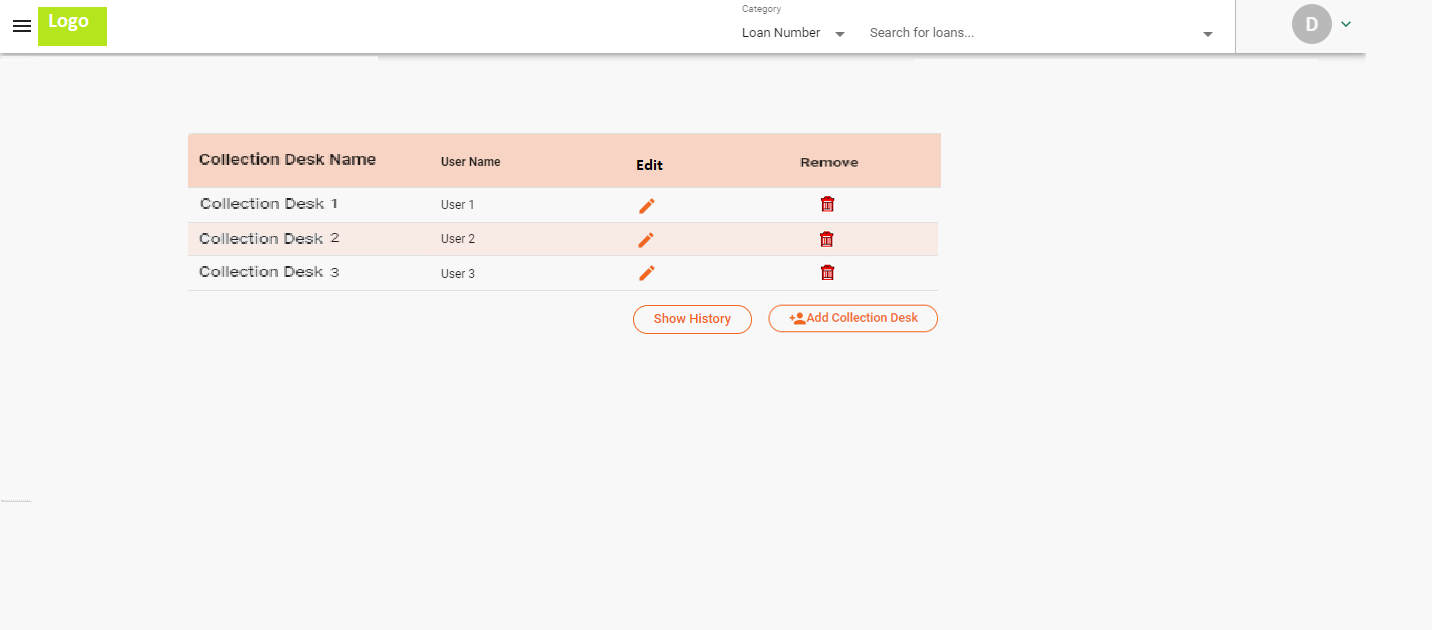
Task: Select the Collection Desk 2 name cell
Action: [x=269, y=239]
